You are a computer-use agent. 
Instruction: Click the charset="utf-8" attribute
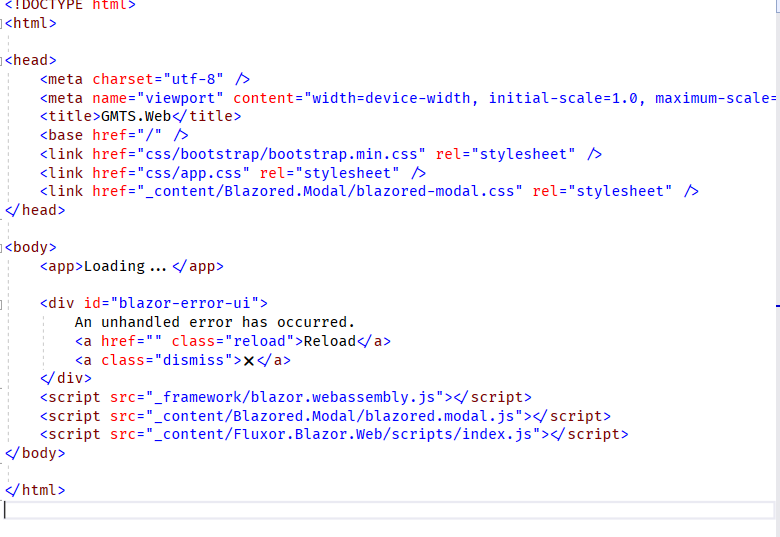pos(158,79)
